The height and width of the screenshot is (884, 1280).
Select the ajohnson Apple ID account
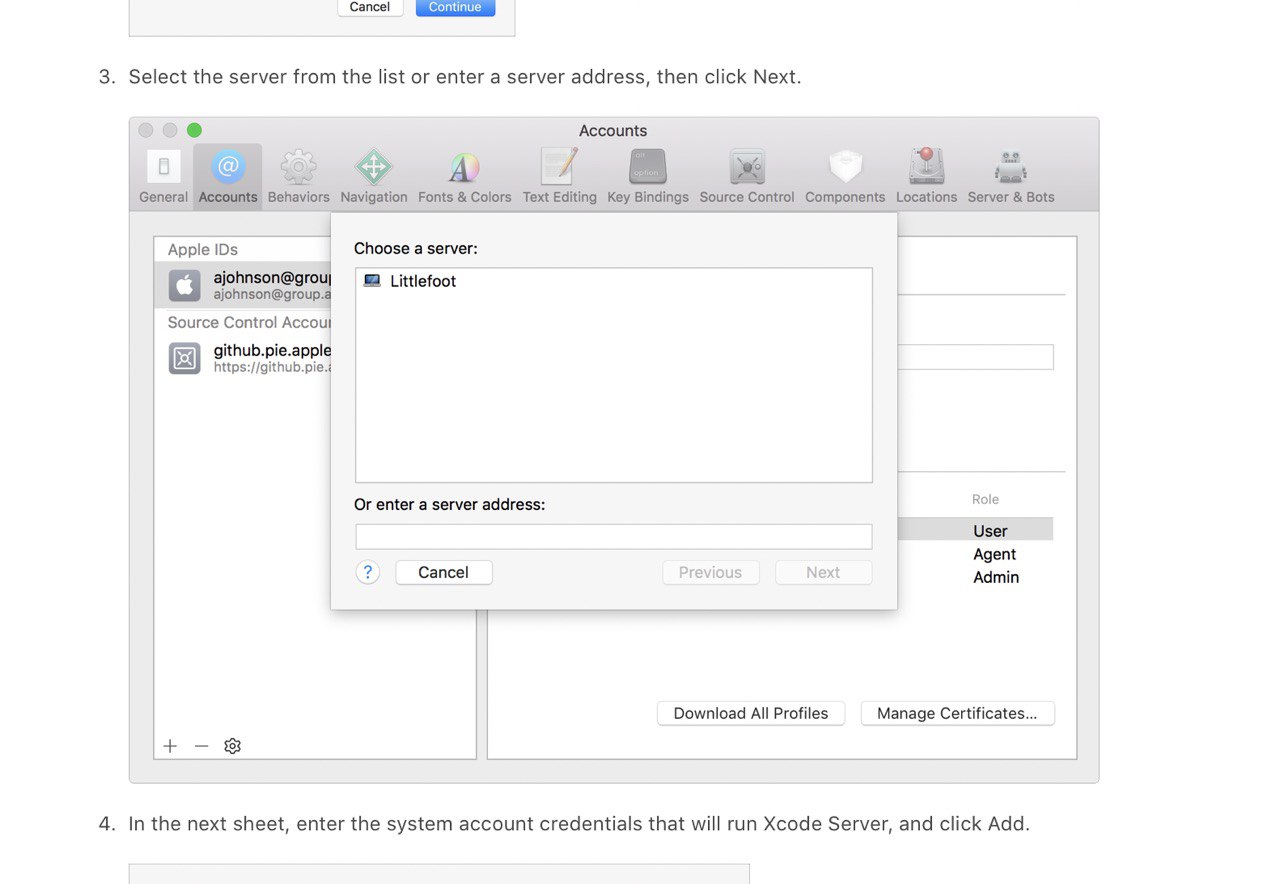pos(243,285)
